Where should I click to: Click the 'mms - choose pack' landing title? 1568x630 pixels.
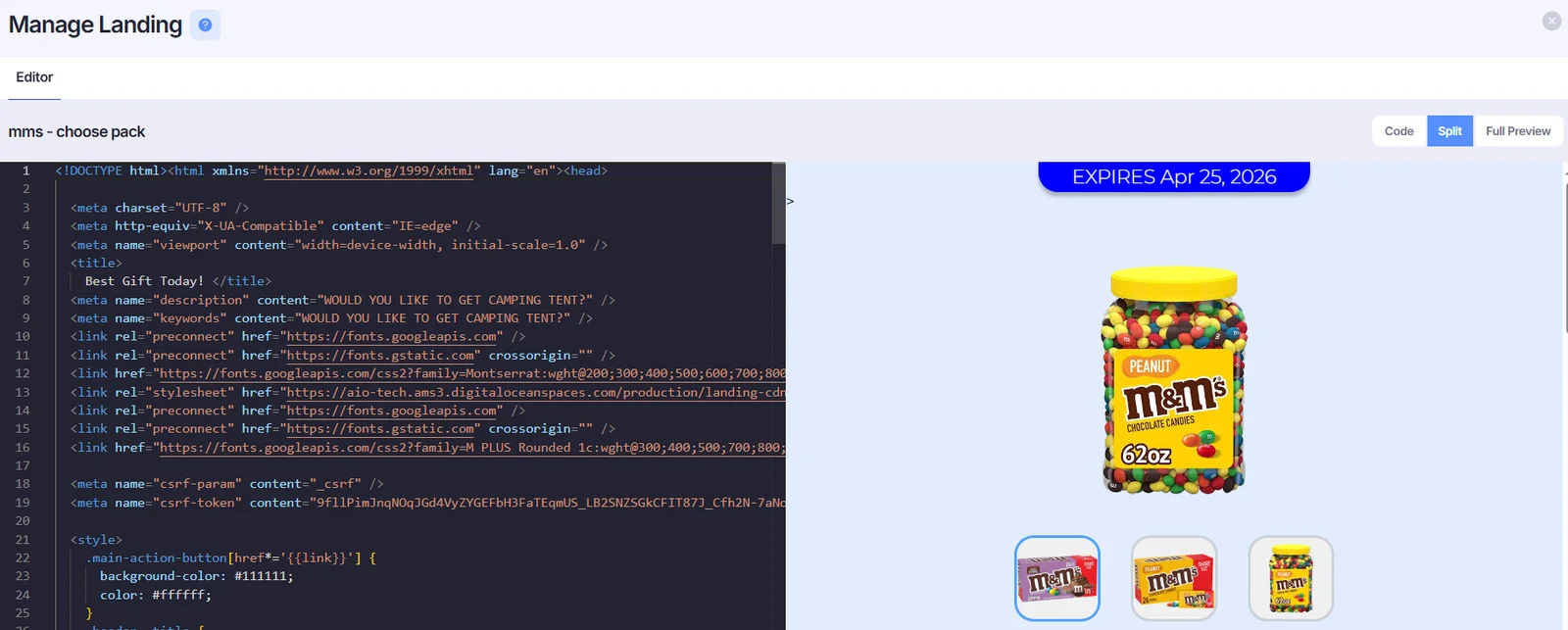coord(76,131)
